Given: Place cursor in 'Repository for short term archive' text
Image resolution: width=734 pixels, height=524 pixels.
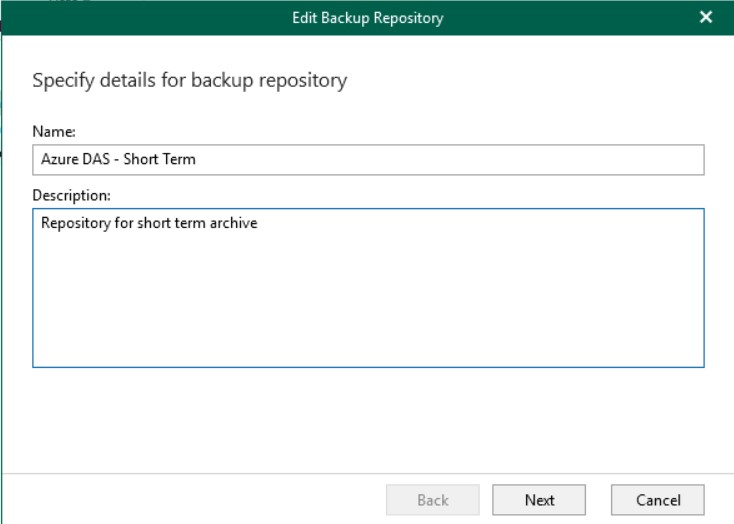Looking at the screenshot, I should (x=149, y=223).
